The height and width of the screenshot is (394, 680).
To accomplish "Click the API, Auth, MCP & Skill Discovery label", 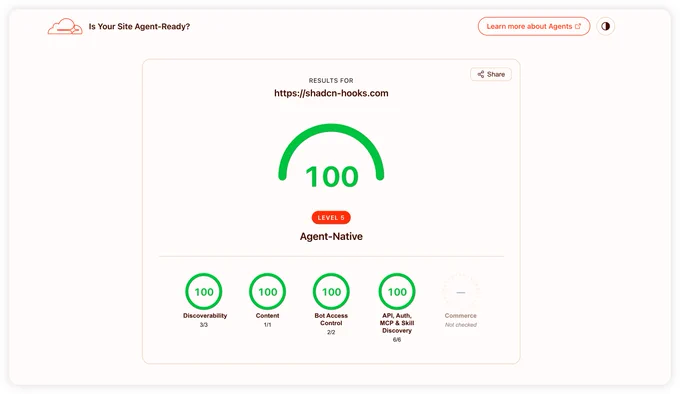I will [x=397, y=323].
